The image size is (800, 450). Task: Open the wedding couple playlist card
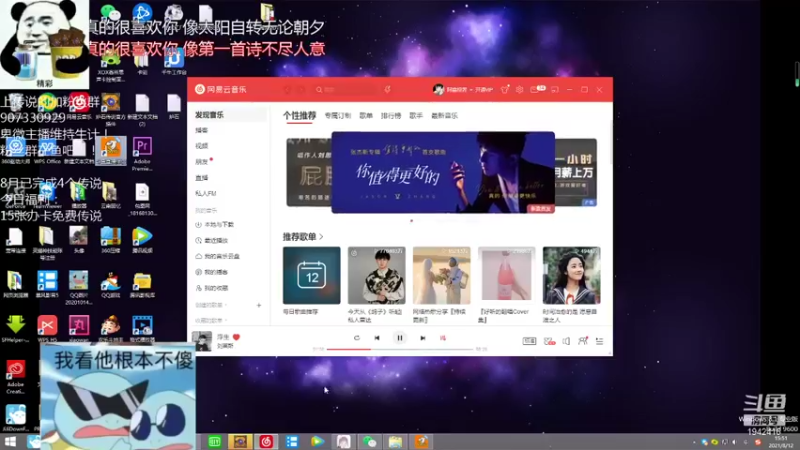(x=441, y=276)
